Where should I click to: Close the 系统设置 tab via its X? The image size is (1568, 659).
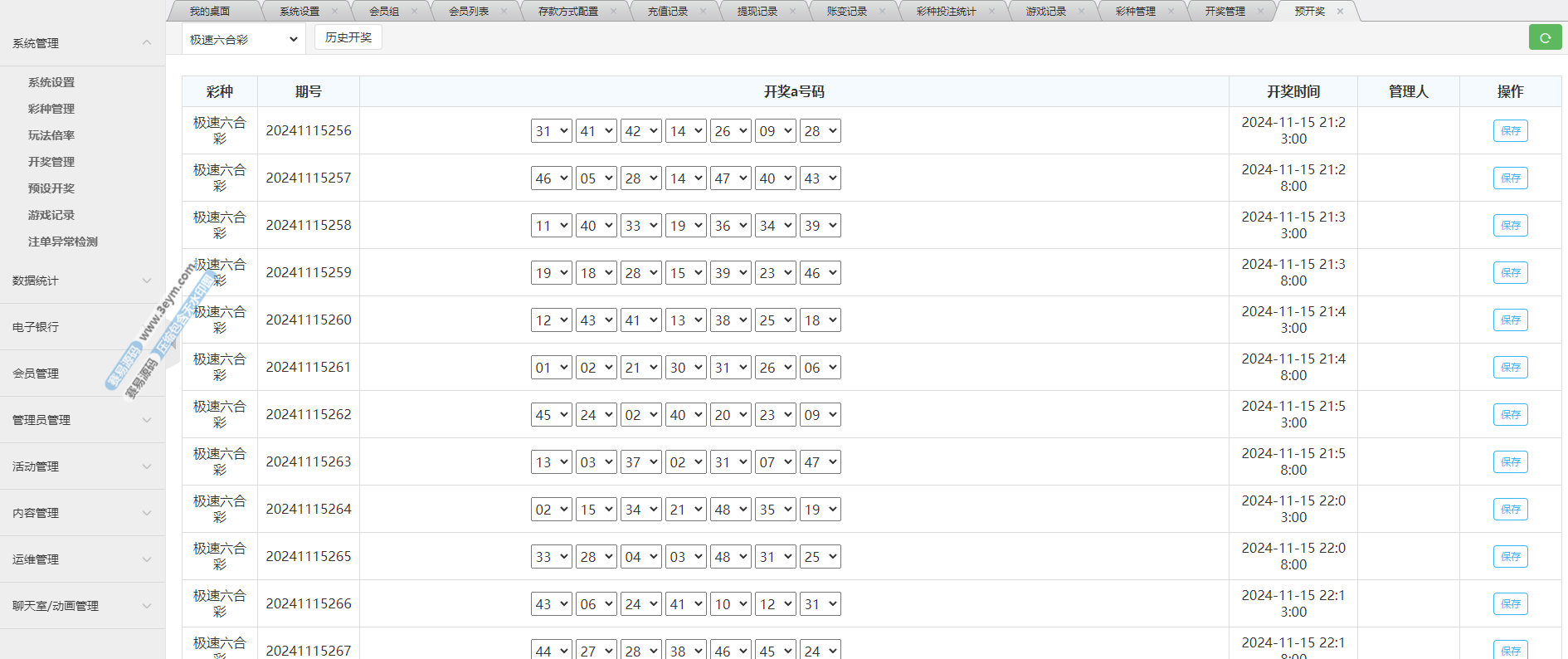coord(334,12)
